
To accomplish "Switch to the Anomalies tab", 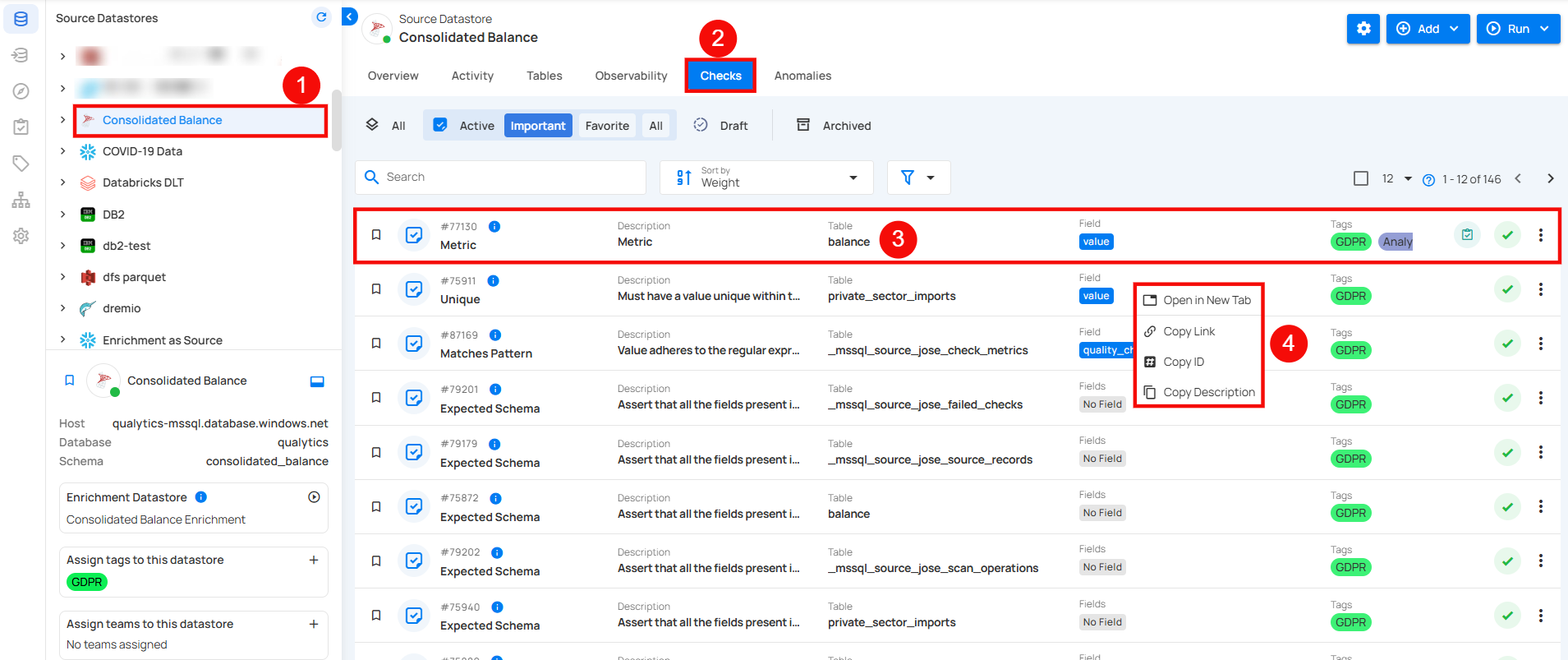I will click(802, 76).
